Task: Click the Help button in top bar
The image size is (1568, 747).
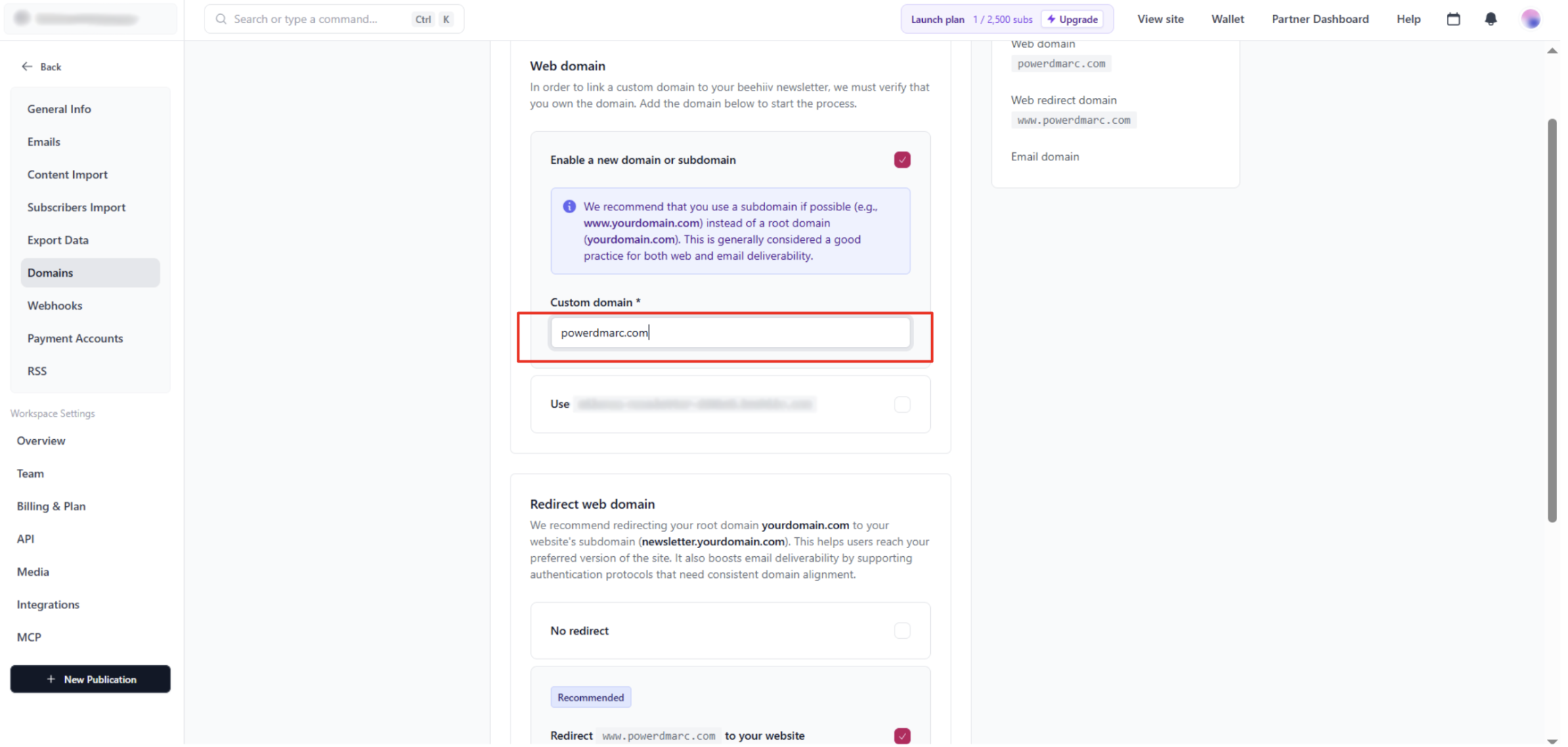Action: pyautogui.click(x=1408, y=19)
